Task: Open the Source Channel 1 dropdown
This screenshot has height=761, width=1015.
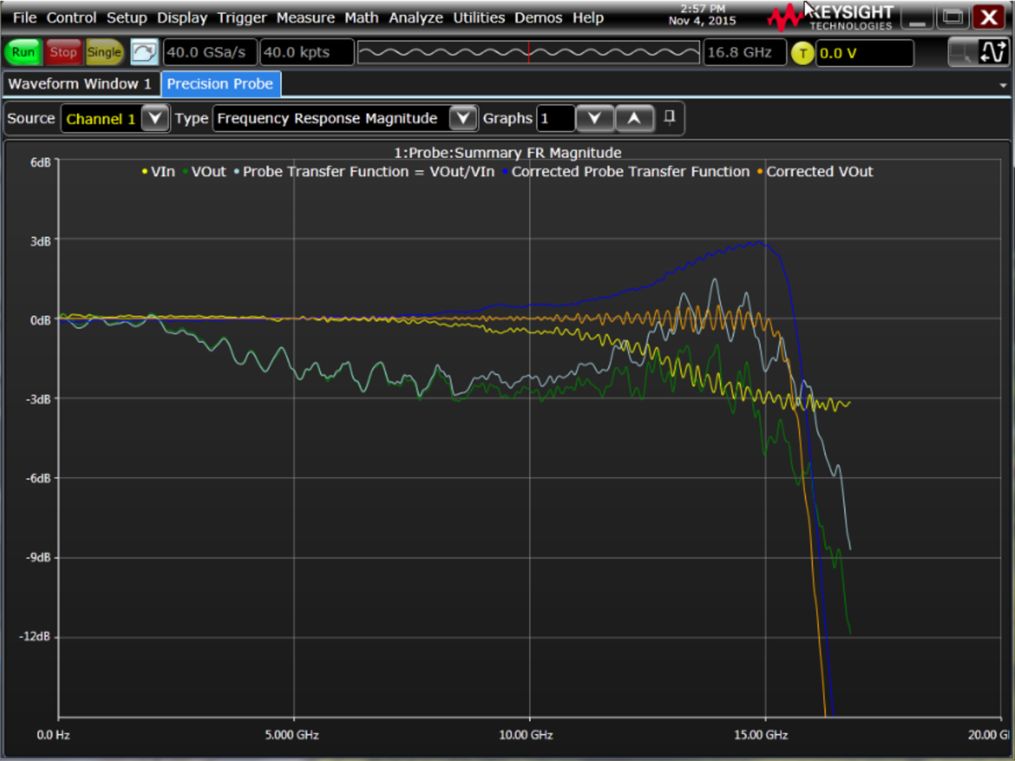Action: pos(154,119)
